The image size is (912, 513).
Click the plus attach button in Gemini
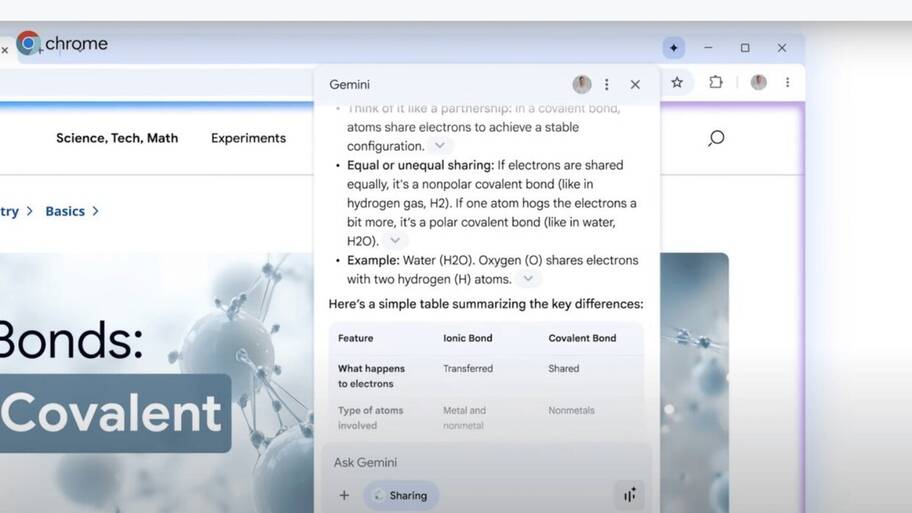click(x=344, y=496)
